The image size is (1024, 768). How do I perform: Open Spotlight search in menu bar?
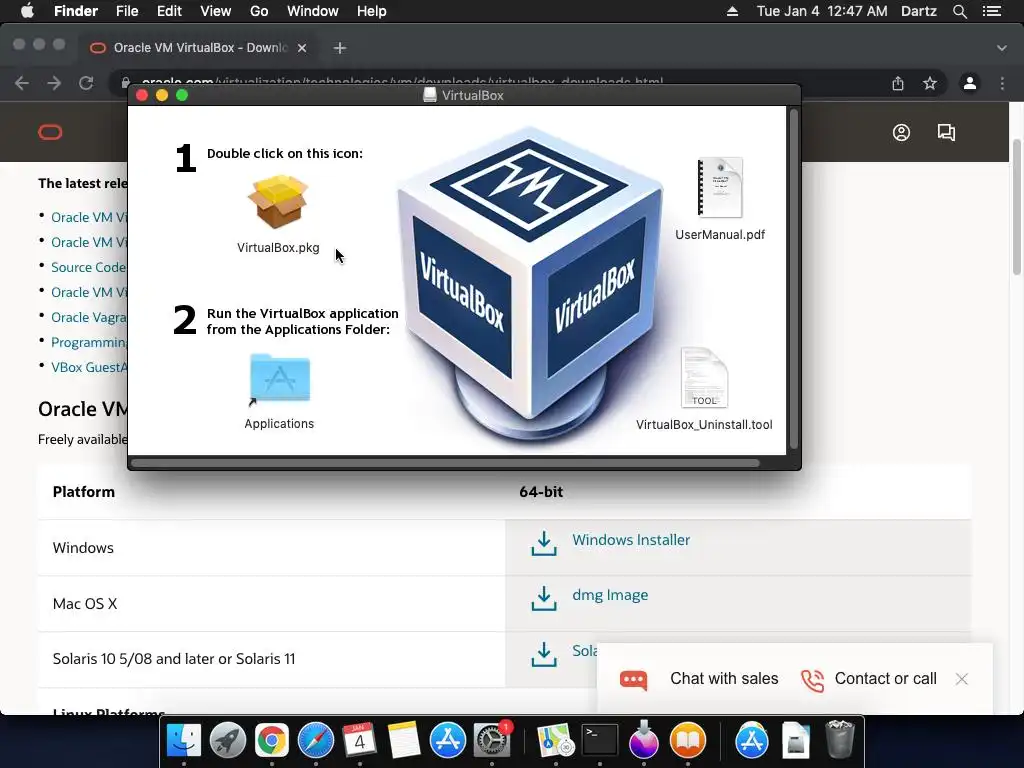(960, 11)
